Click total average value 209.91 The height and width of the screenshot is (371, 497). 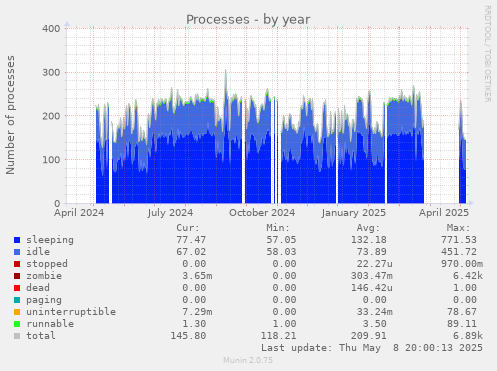point(368,336)
